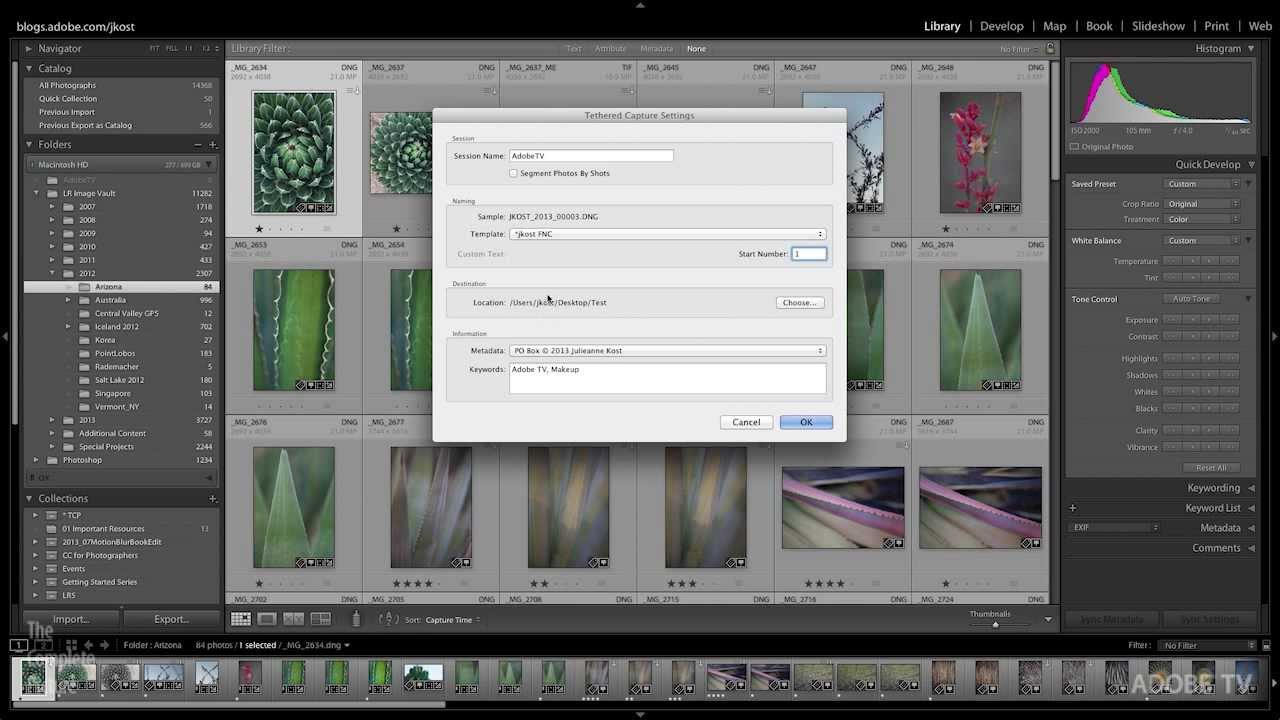Switch to Grid view icon in toolbar
This screenshot has height=720, width=1280.
pos(241,619)
